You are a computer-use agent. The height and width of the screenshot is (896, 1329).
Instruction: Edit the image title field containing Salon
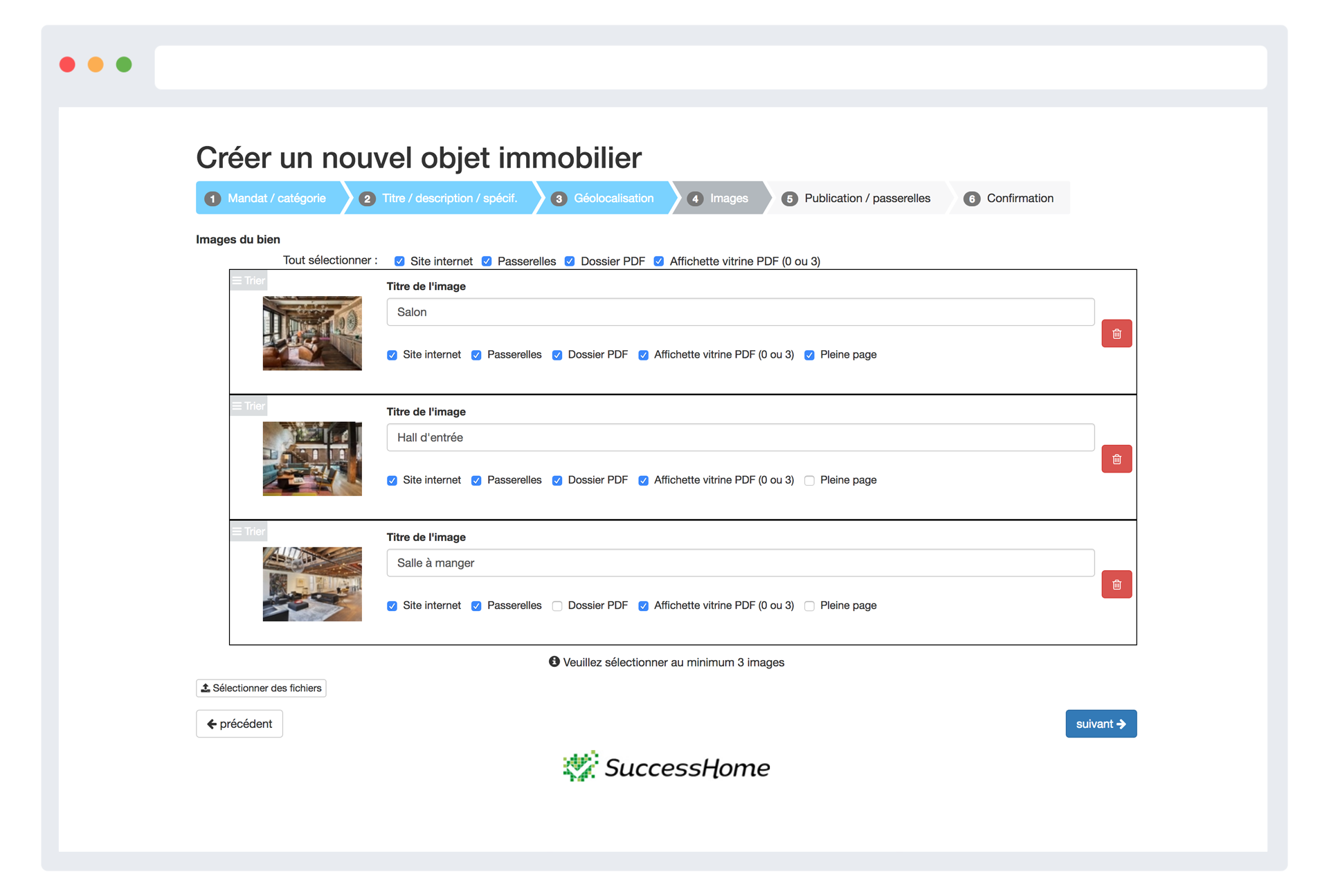point(740,312)
